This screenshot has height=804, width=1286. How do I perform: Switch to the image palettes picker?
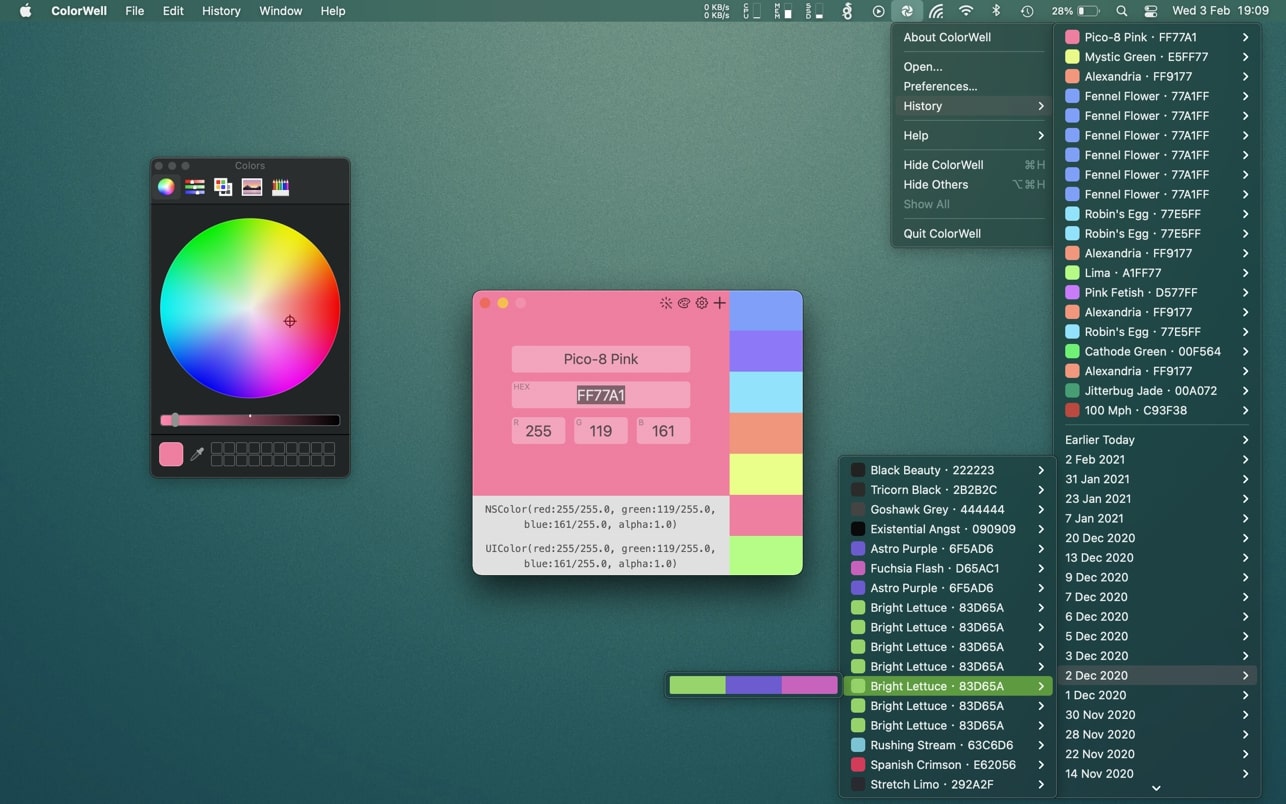coord(252,187)
